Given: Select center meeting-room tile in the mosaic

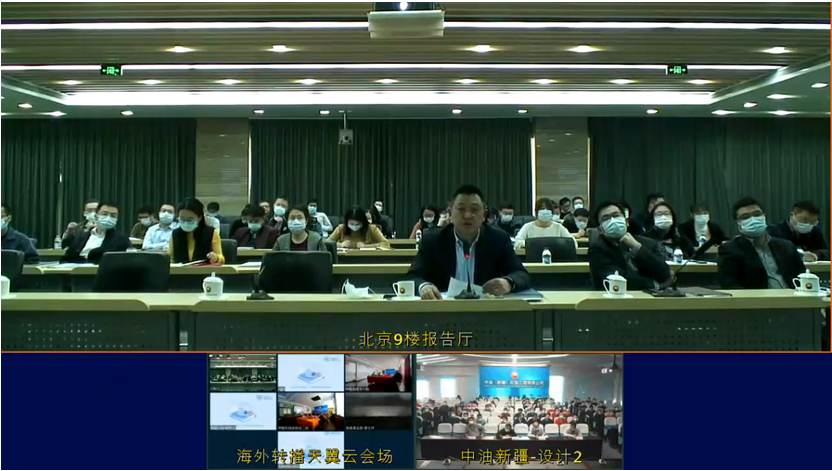Looking at the screenshot, I should [310, 410].
